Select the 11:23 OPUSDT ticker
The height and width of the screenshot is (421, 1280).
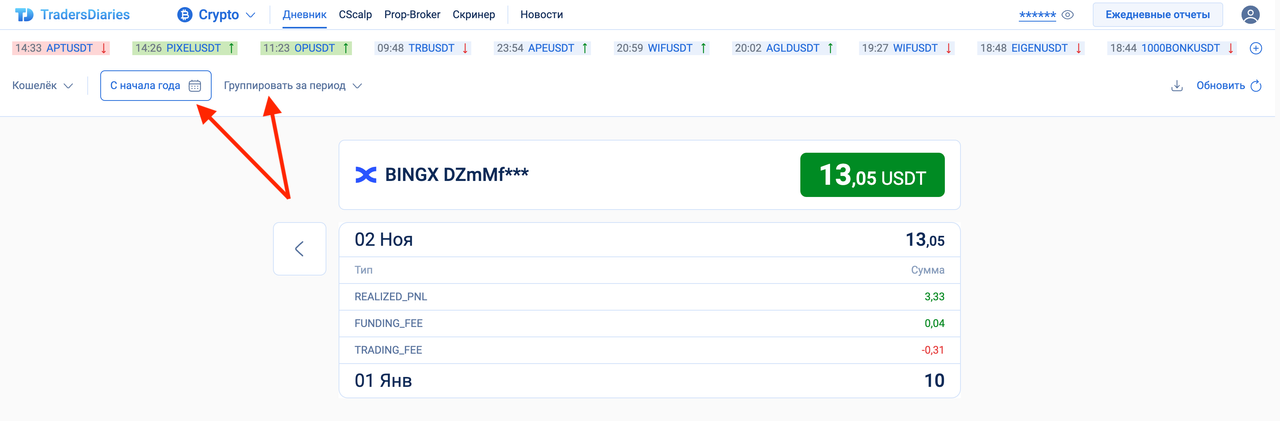306,48
